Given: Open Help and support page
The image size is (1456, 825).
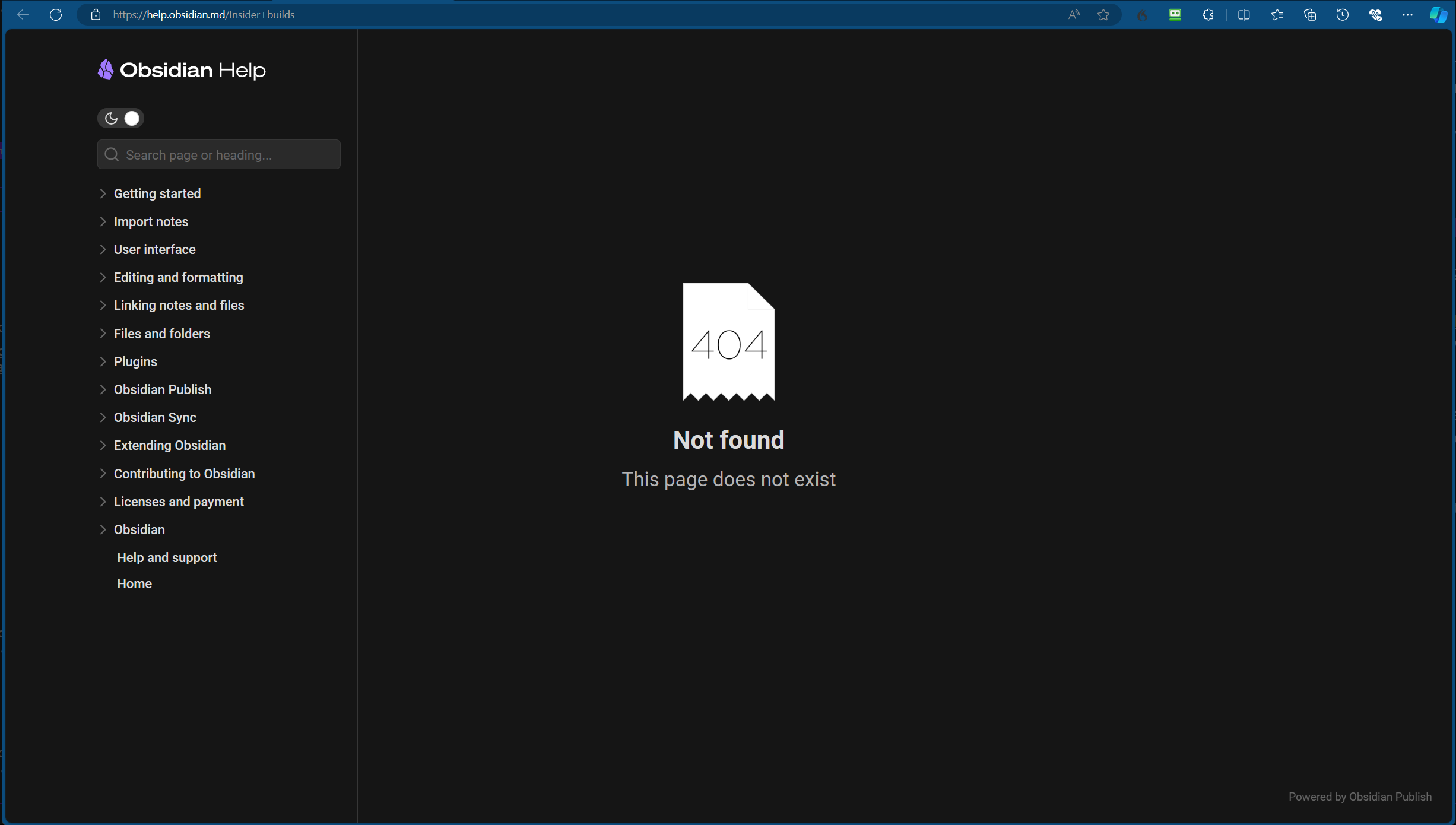Looking at the screenshot, I should 167,557.
